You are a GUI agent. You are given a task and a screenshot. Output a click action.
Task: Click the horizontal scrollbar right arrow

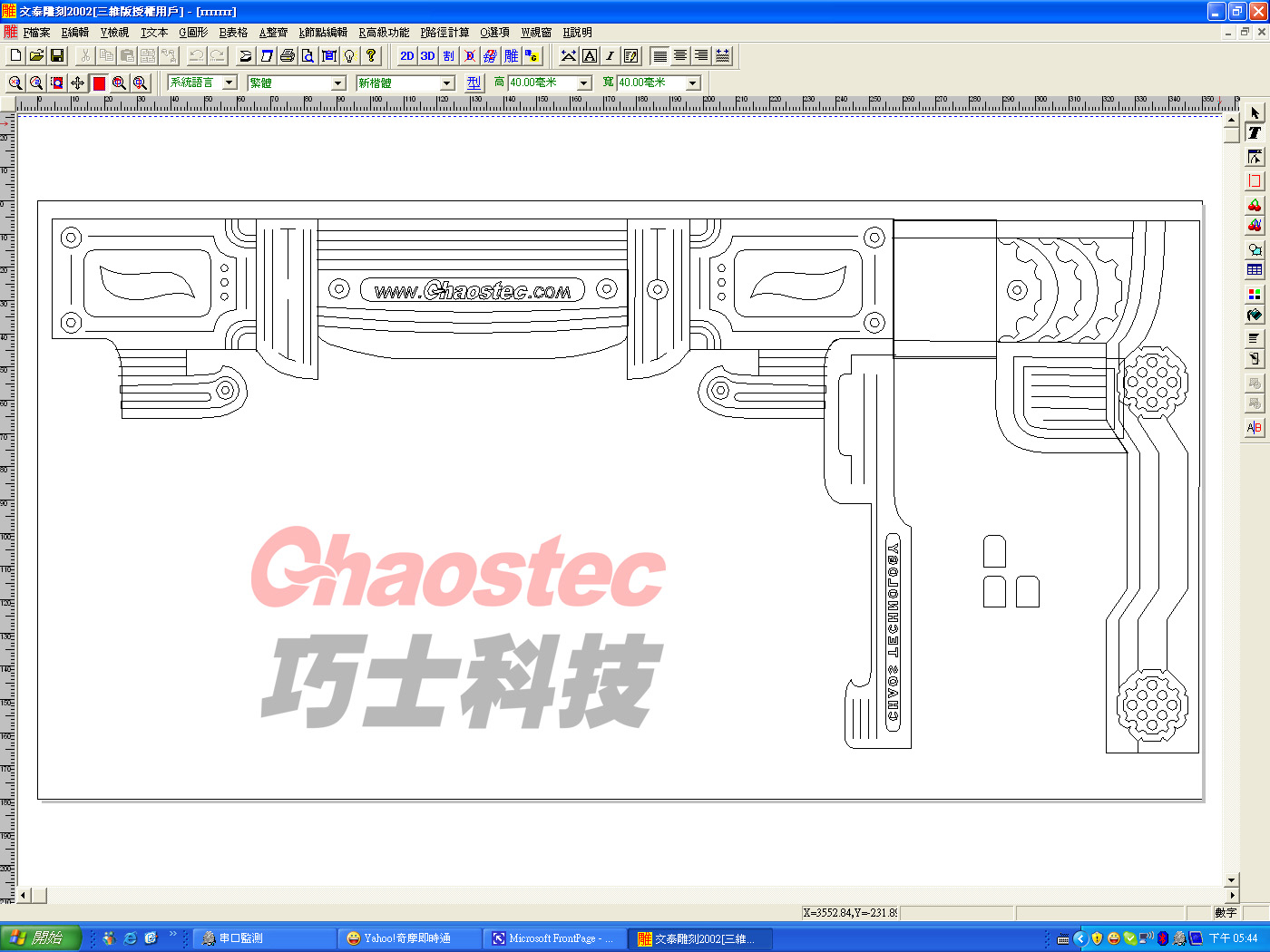tap(1231, 896)
